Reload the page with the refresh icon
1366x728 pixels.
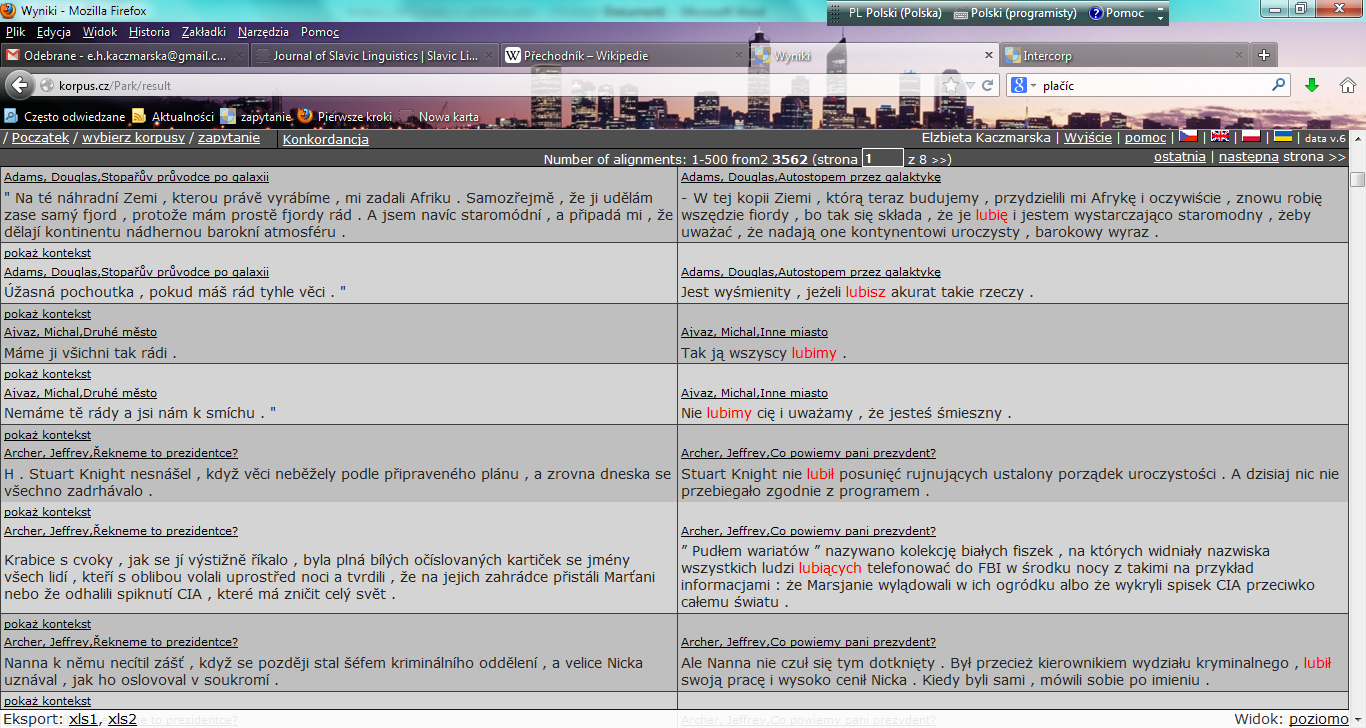coord(988,85)
